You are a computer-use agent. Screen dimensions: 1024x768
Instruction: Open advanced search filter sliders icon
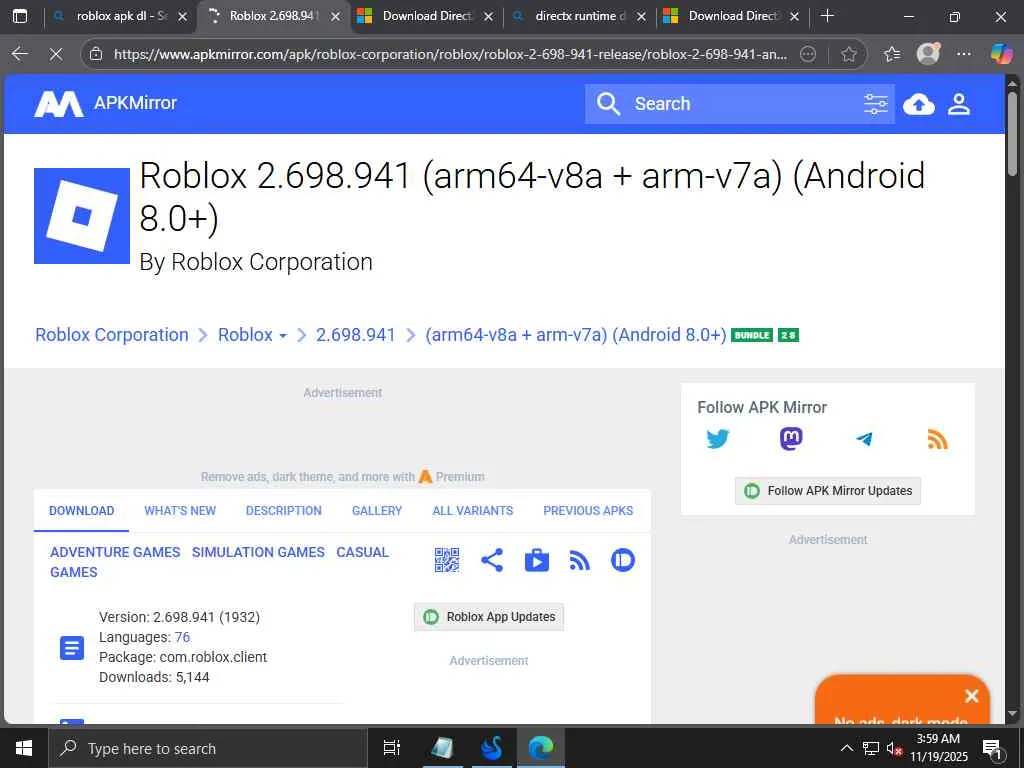point(875,103)
